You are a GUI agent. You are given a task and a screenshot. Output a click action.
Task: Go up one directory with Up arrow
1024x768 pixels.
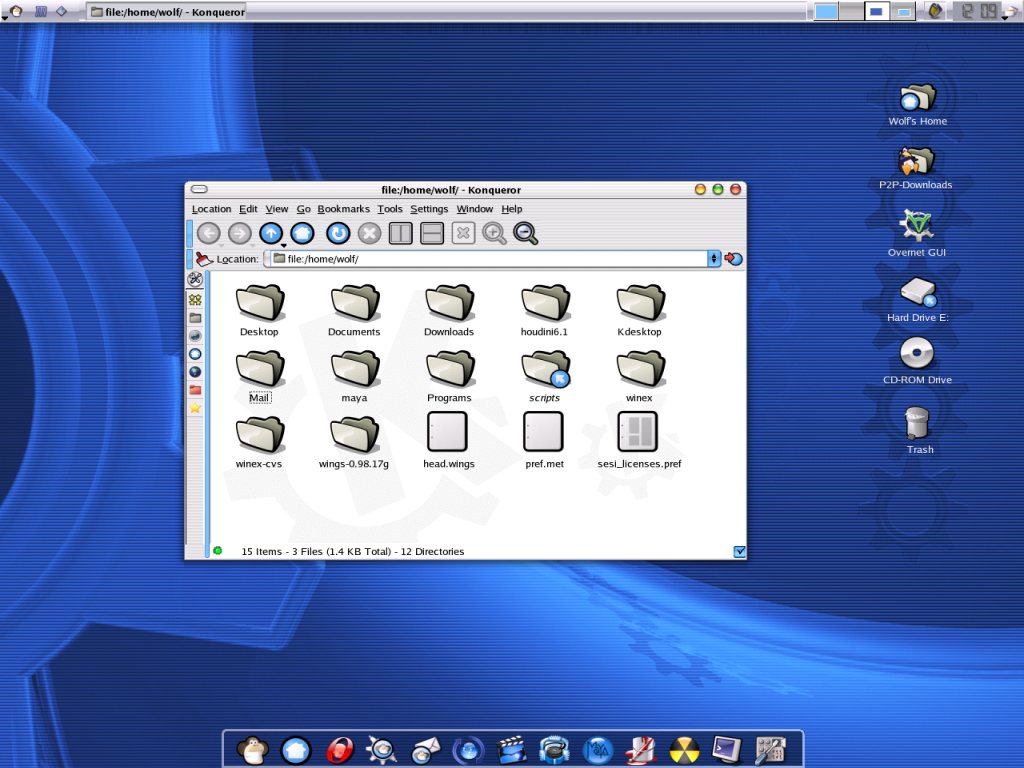(271, 233)
